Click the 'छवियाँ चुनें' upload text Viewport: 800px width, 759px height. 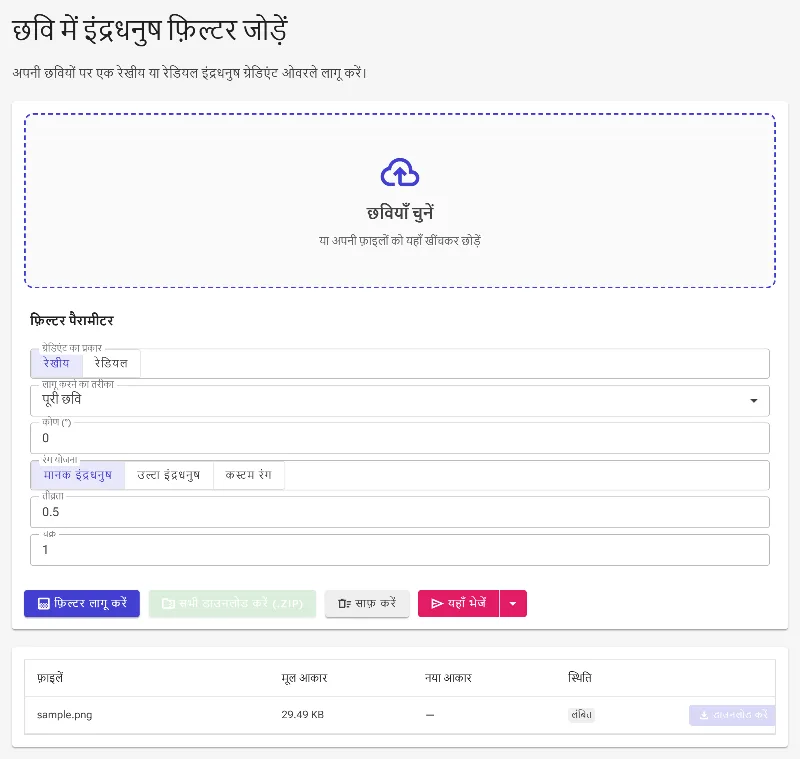coord(399,213)
